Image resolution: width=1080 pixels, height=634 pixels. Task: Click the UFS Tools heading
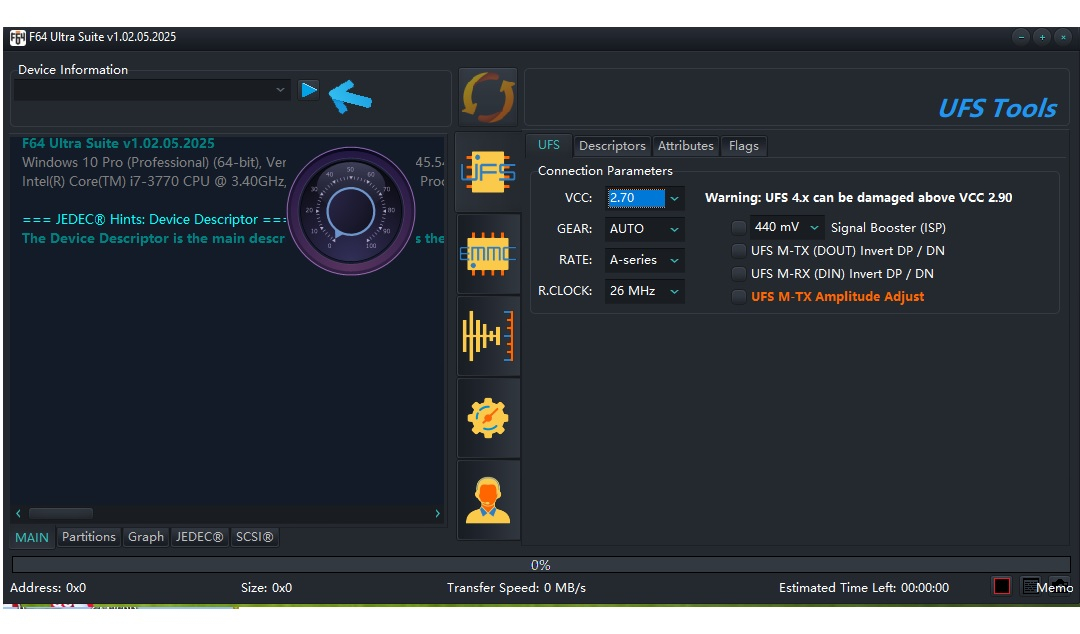[x=997, y=108]
